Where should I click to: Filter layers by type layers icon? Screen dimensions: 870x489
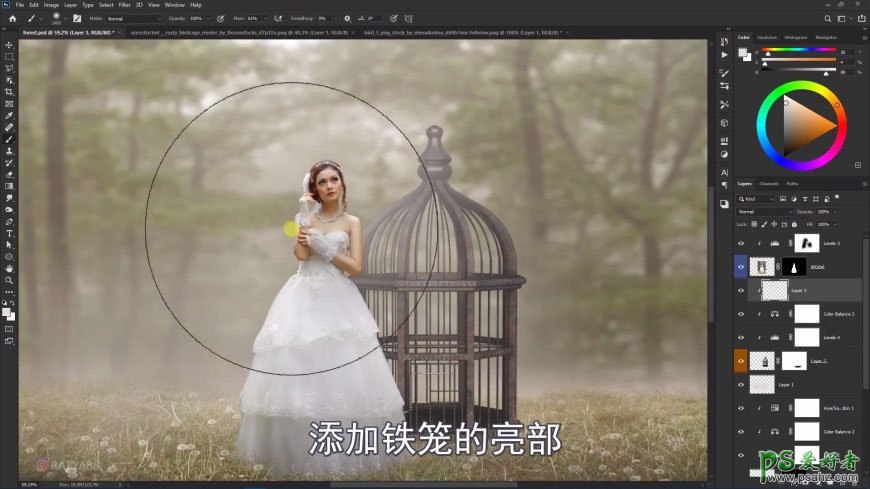(805, 199)
